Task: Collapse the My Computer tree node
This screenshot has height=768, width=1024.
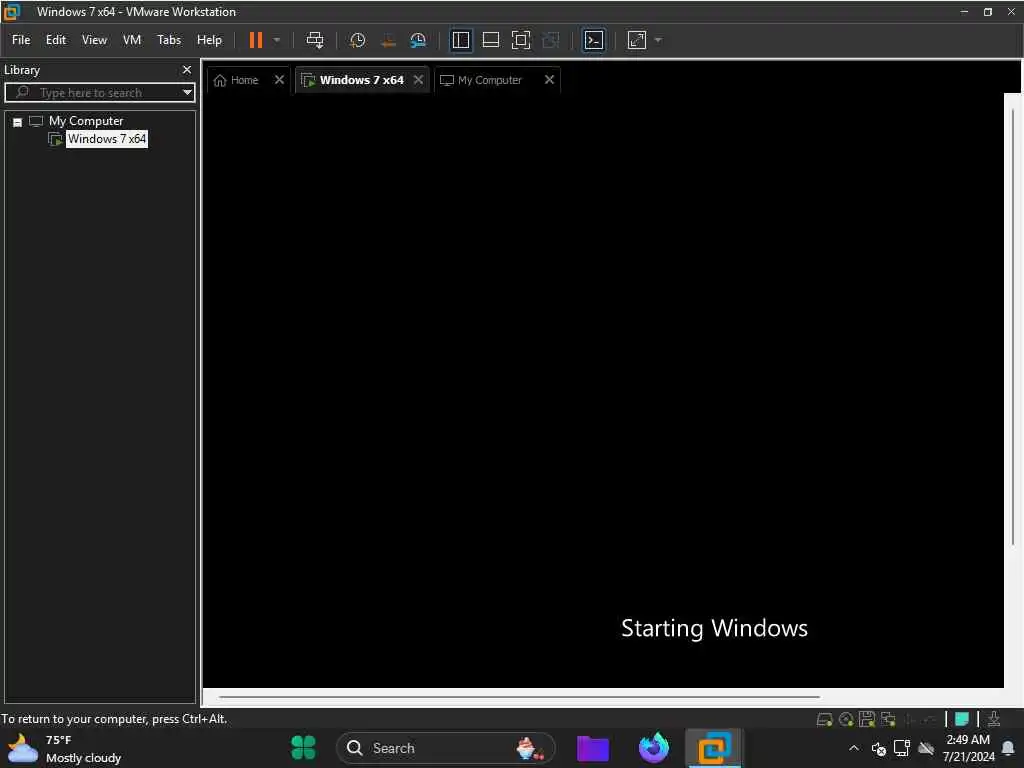Action: point(18,122)
